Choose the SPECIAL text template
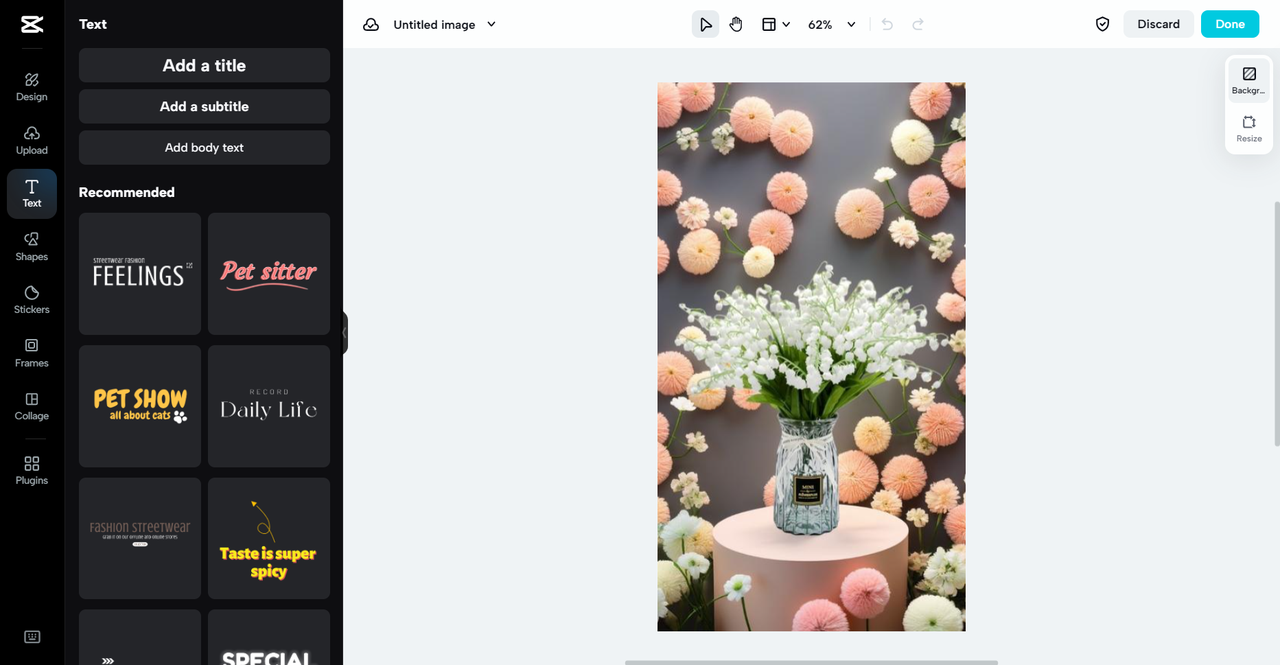Image resolution: width=1280 pixels, height=665 pixels. coord(269,637)
